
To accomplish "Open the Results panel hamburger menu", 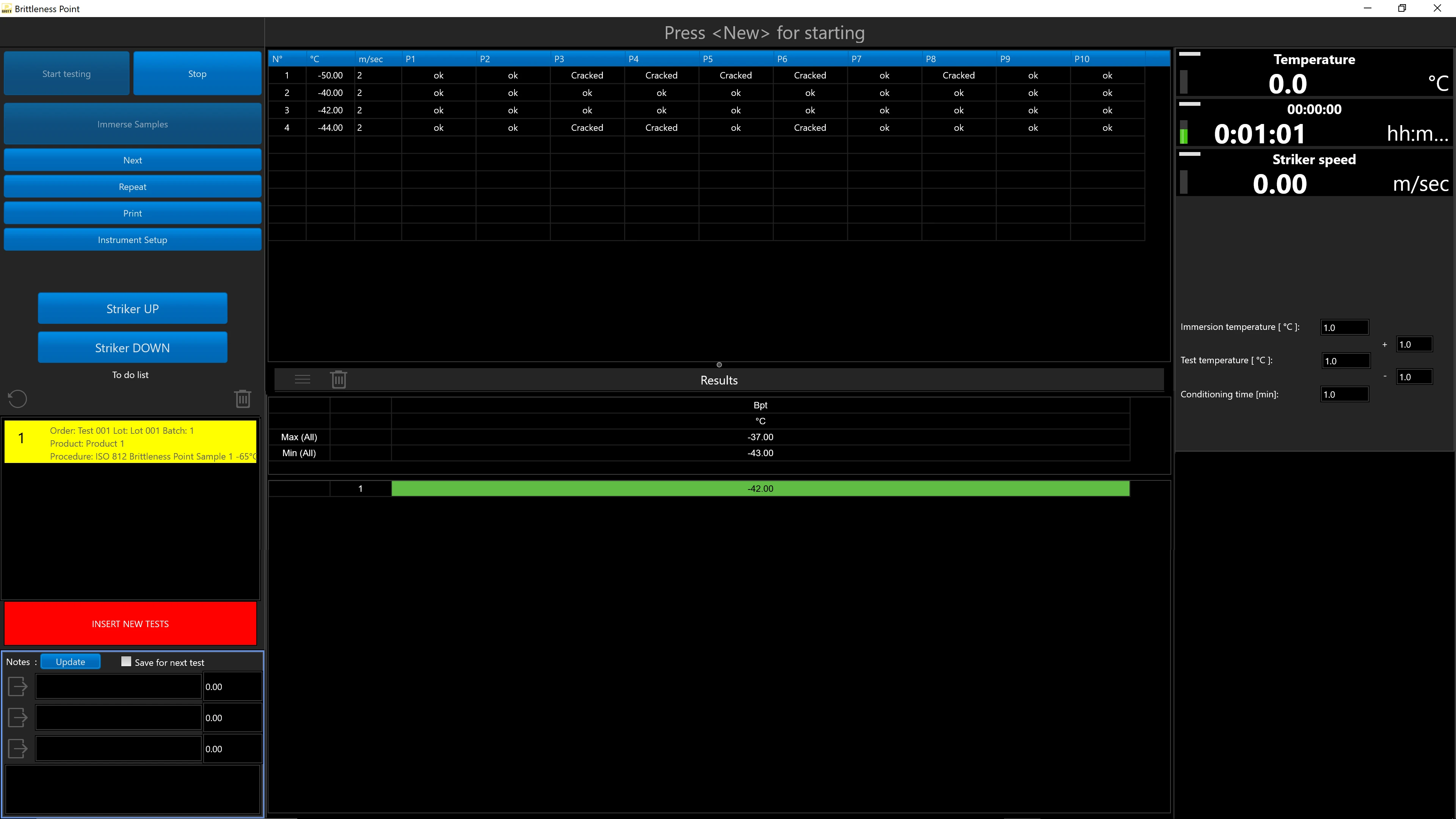I will coord(303,379).
